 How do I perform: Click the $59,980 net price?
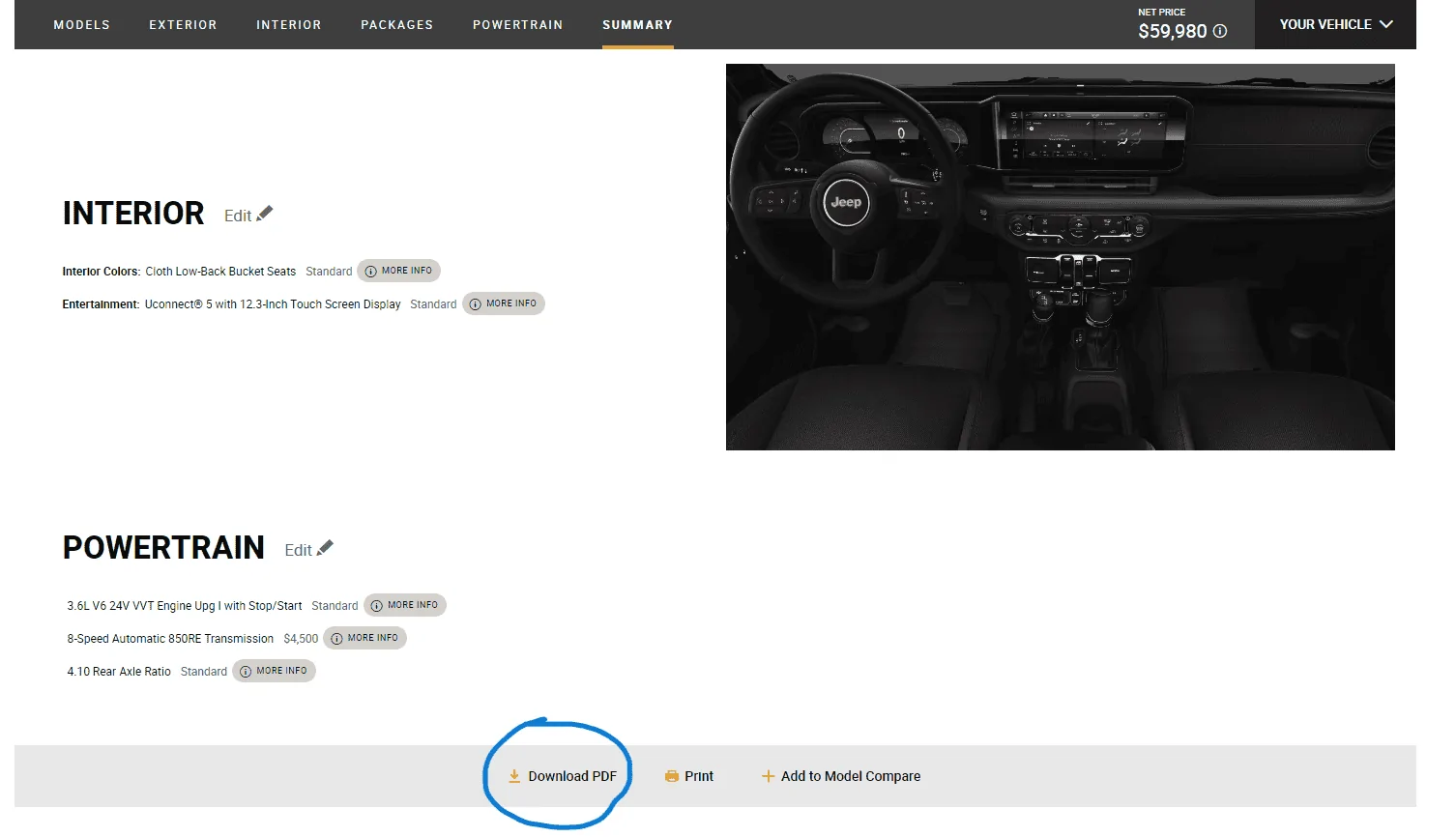point(1173,31)
